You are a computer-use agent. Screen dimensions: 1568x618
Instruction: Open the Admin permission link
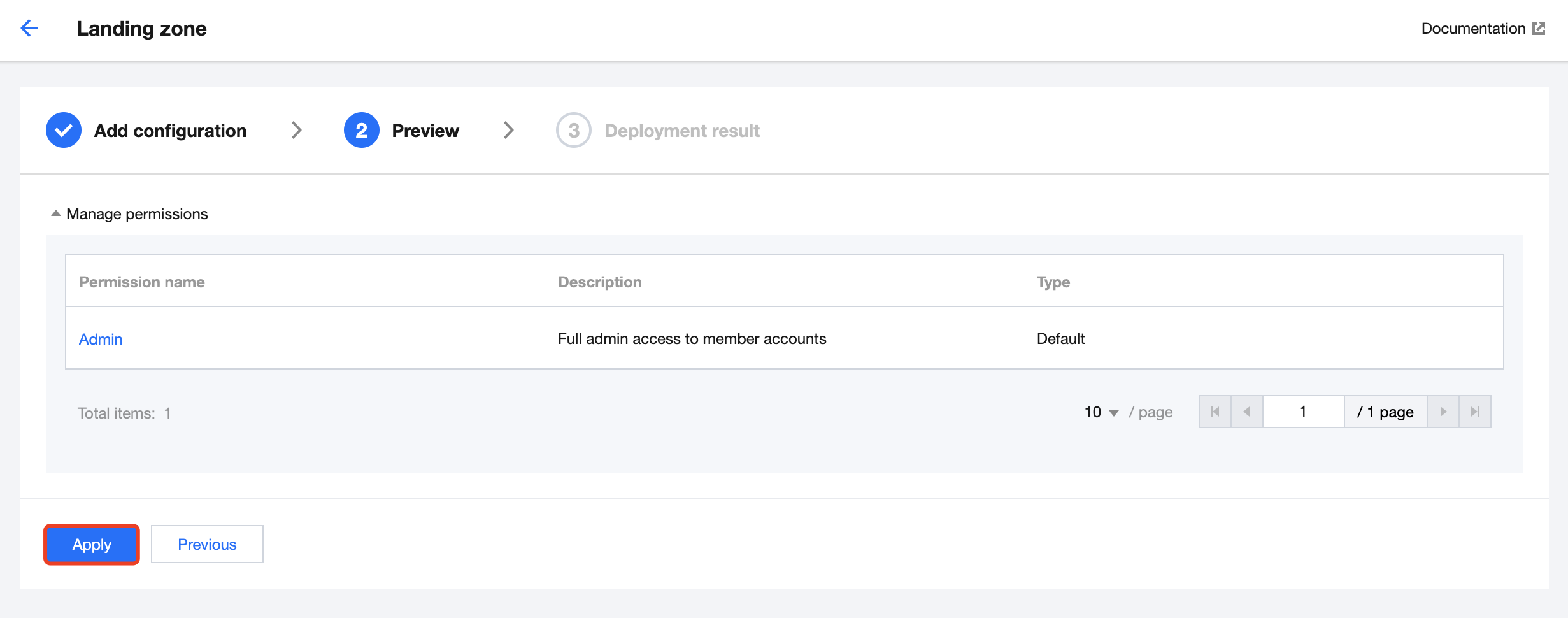click(101, 339)
